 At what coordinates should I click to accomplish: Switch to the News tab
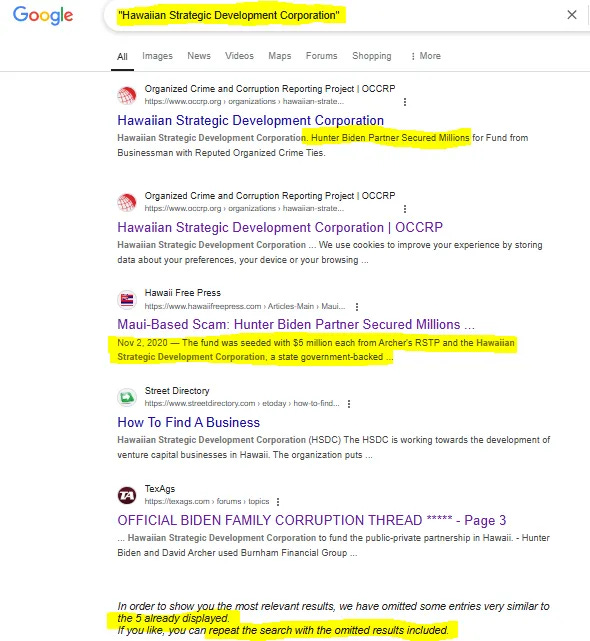[199, 56]
